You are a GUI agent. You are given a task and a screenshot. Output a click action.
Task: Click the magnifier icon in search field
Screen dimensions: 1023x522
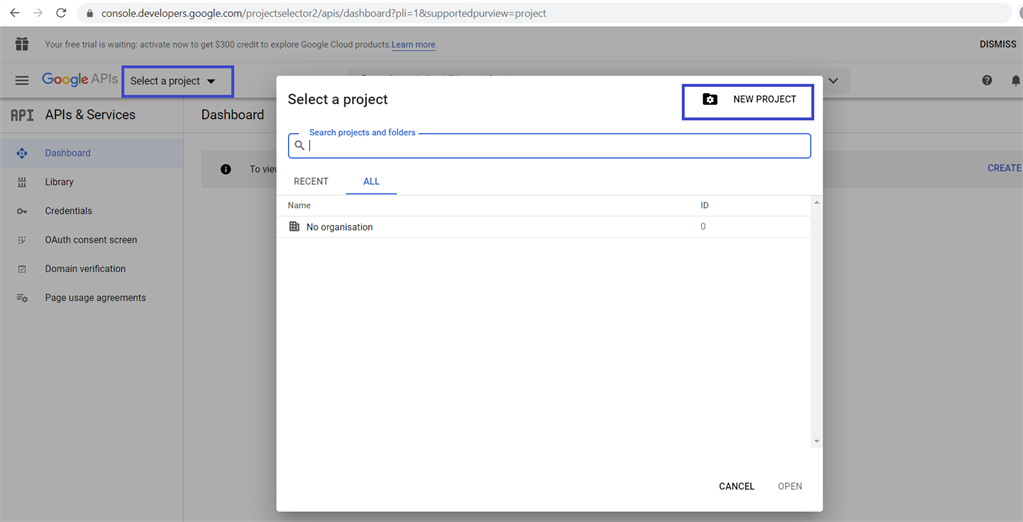299,146
